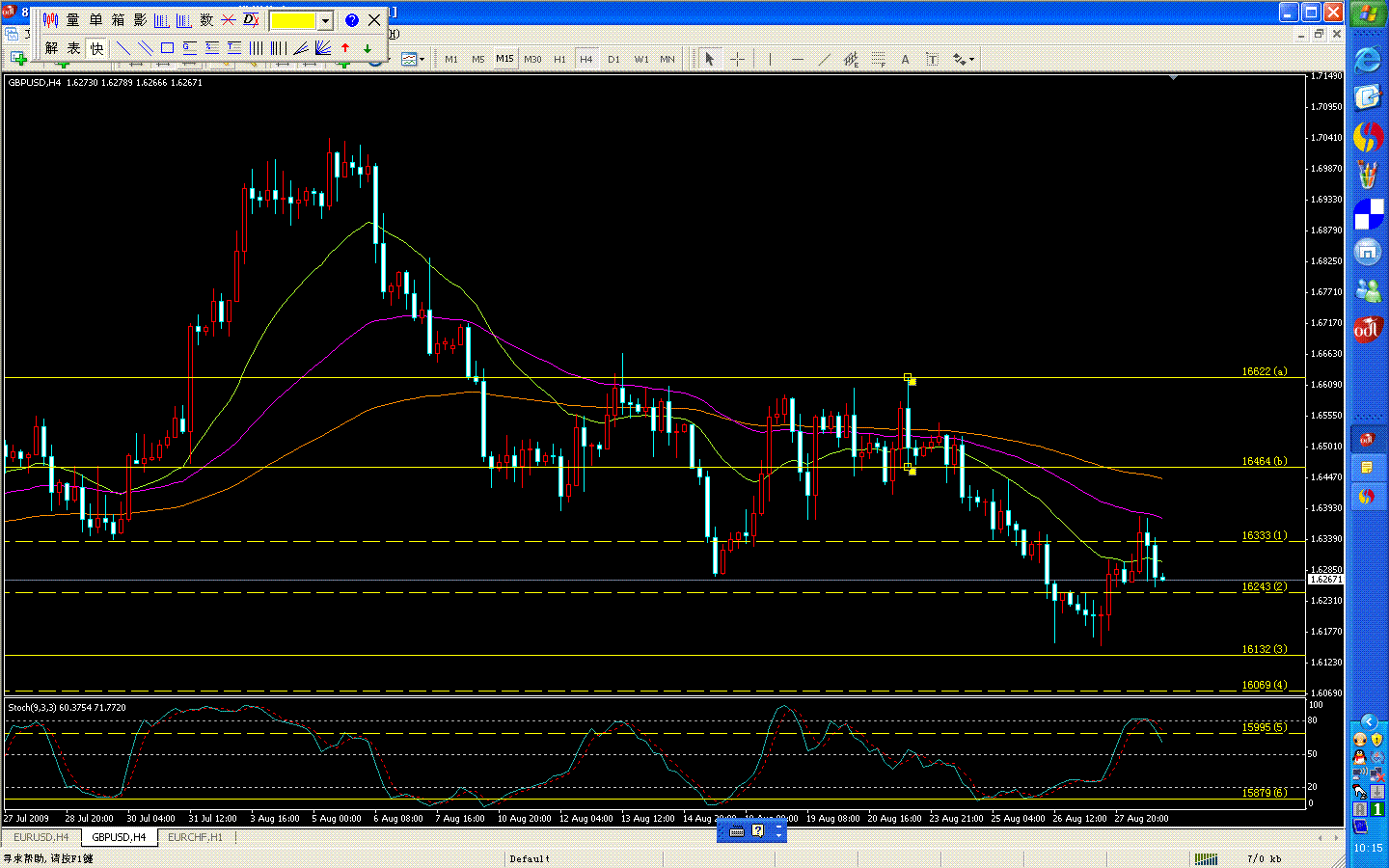Viewport: 1389px width, 868px height.
Task: Switch chart to W1 timeframe
Action: (x=641, y=60)
